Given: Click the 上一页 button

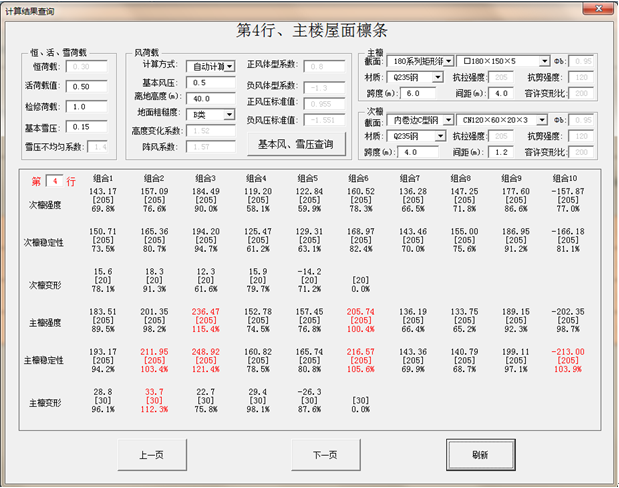Looking at the screenshot, I should point(154,454).
